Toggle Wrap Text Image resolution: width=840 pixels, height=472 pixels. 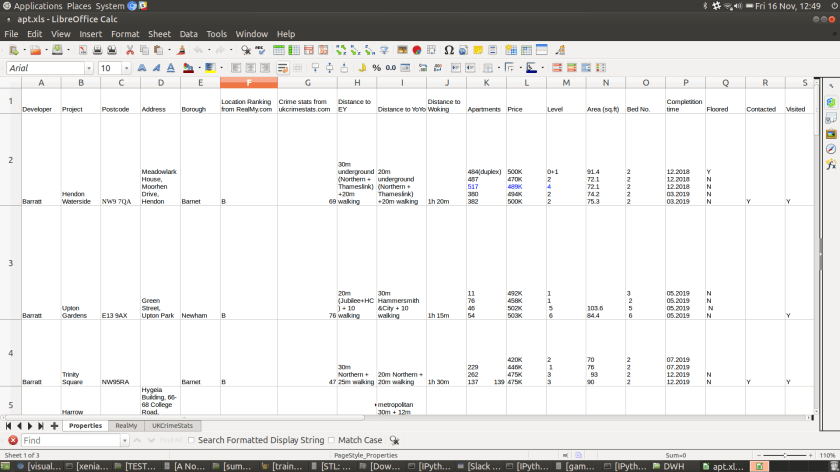click(282, 68)
